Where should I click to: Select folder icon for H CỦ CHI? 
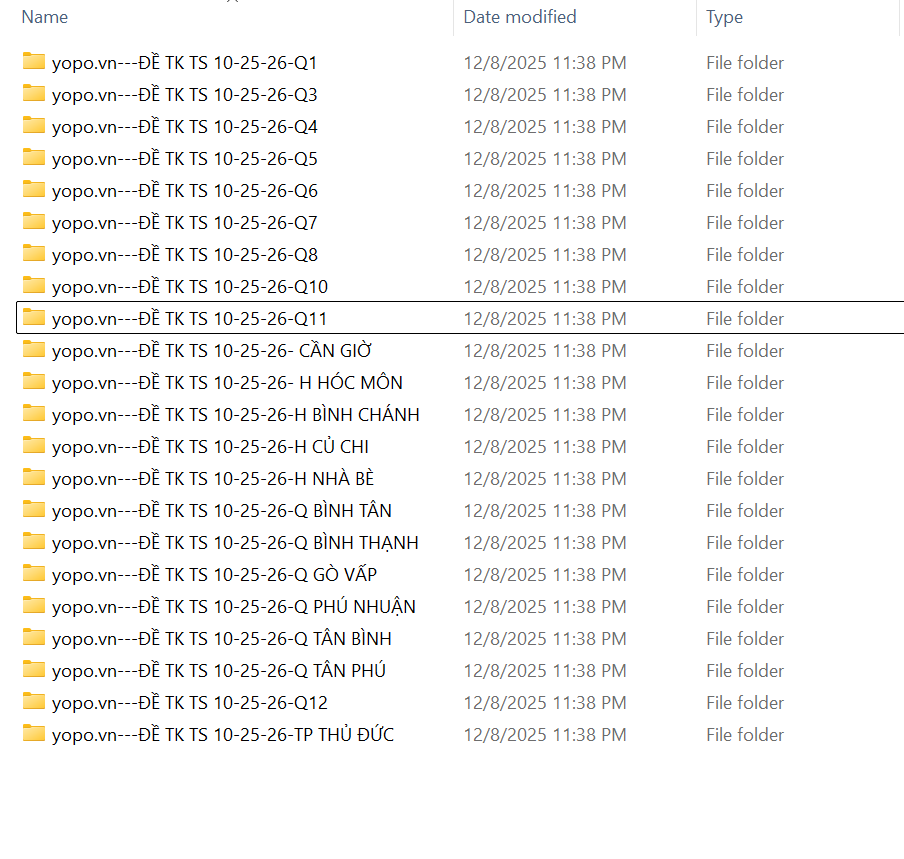(x=34, y=446)
